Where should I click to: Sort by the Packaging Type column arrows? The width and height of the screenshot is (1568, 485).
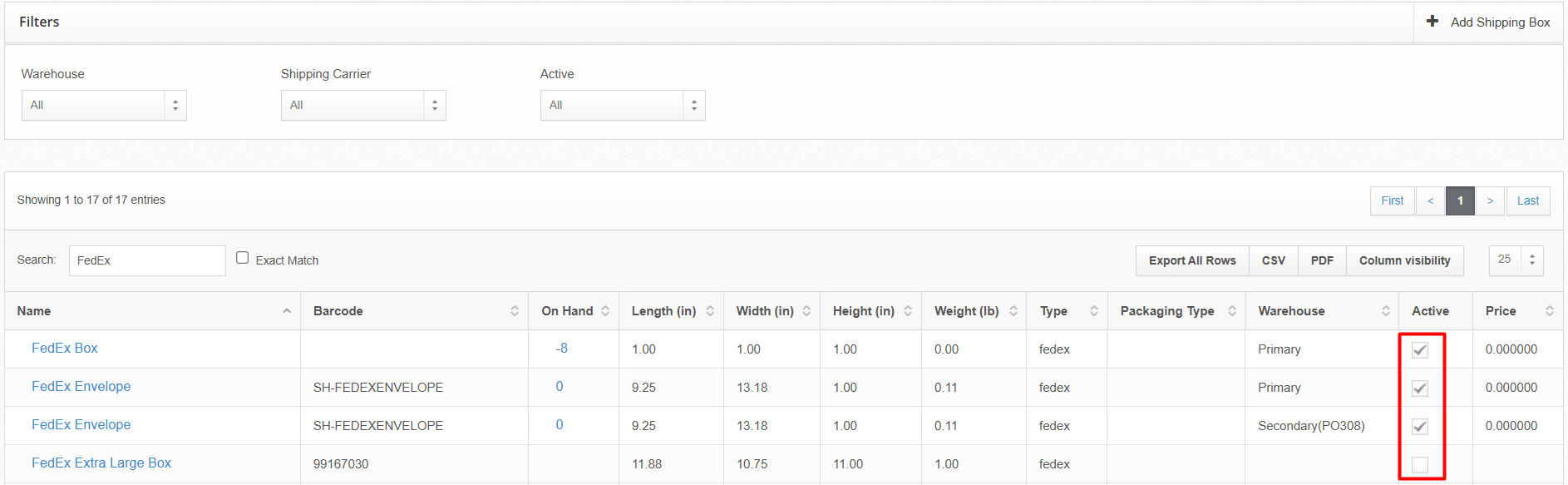pyautogui.click(x=1232, y=311)
